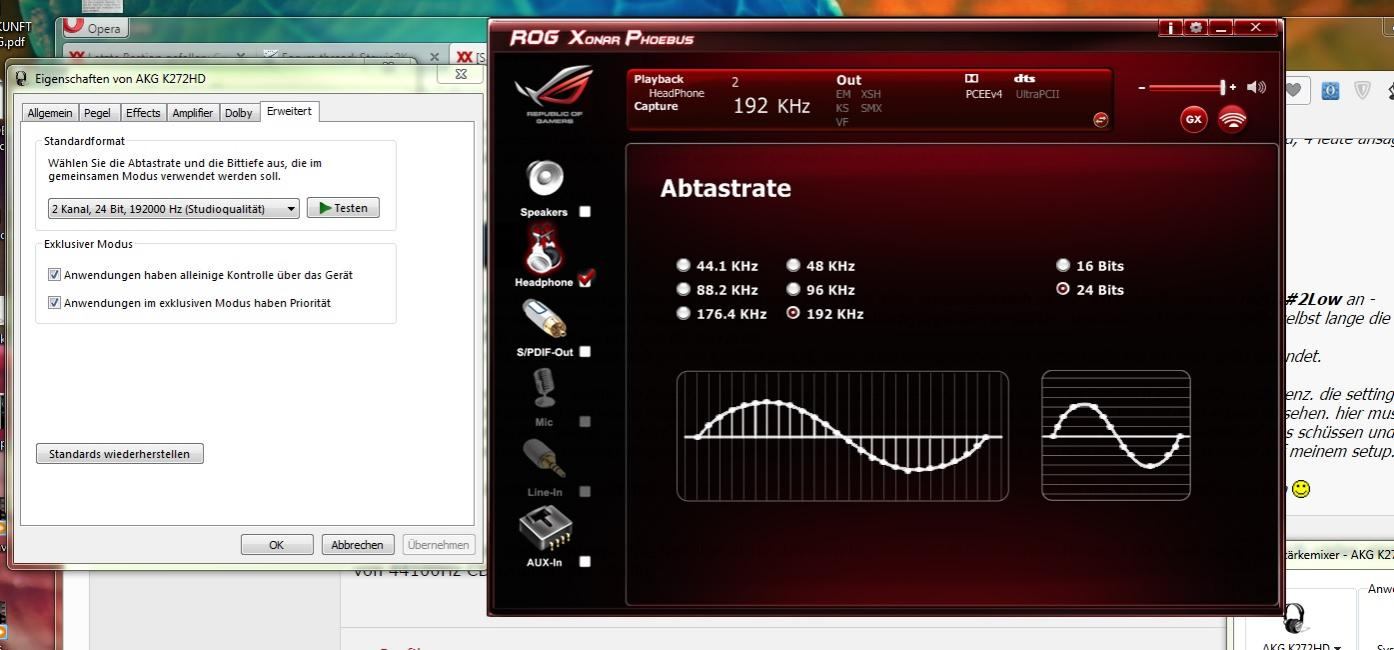Screen dimensions: 1394x650
Task: Select the S/PDIF-Out connector icon
Action: tap(544, 320)
